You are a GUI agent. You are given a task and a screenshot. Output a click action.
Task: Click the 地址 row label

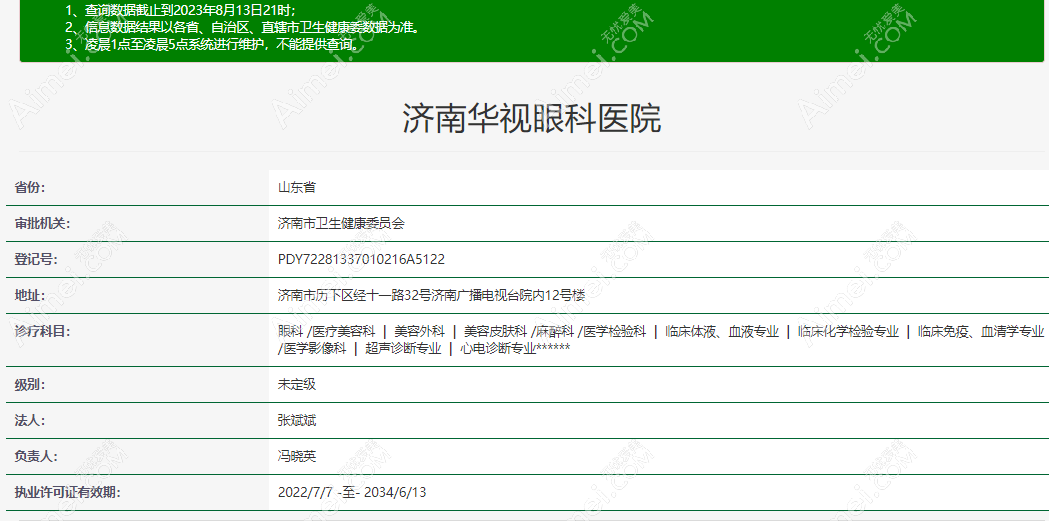(x=29, y=295)
